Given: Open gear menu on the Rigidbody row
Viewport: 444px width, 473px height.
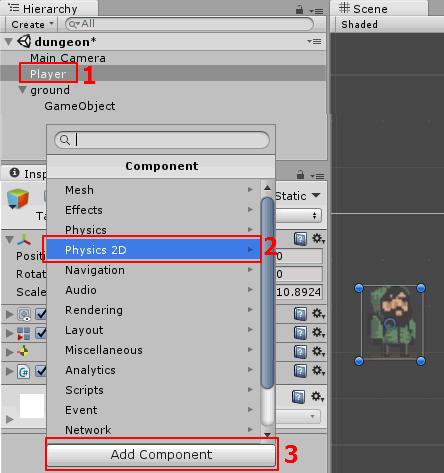Looking at the screenshot, I should (x=318, y=352).
